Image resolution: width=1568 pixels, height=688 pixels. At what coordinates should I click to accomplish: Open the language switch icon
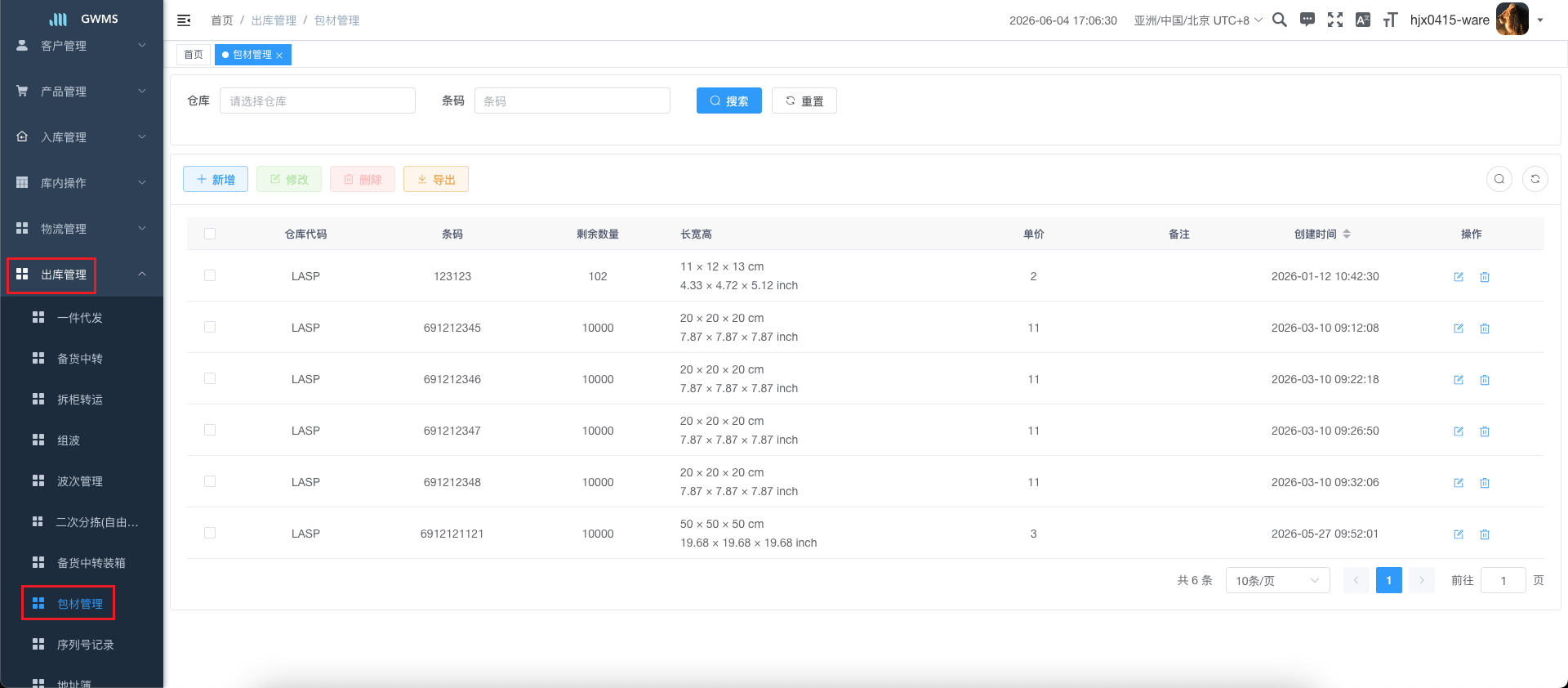[1363, 20]
